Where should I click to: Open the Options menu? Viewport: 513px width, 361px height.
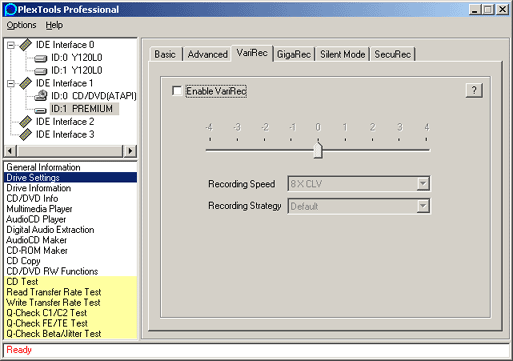[x=21, y=25]
